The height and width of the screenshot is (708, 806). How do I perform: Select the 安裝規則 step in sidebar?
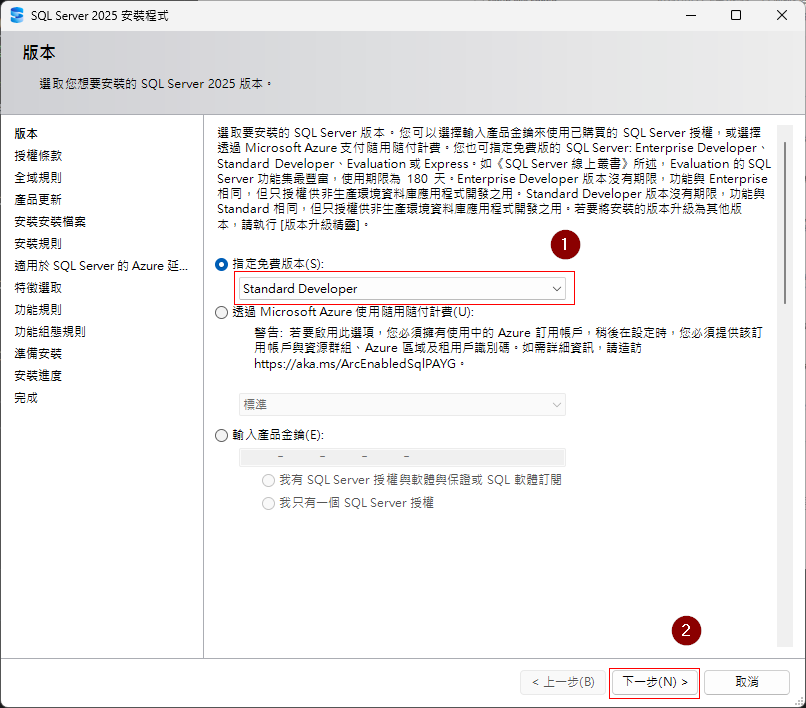click(x=38, y=244)
